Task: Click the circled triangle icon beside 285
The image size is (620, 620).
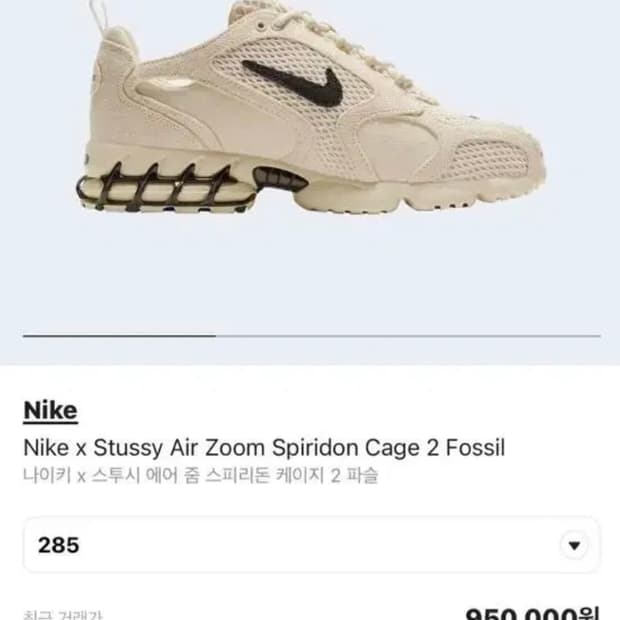Action: point(574,546)
